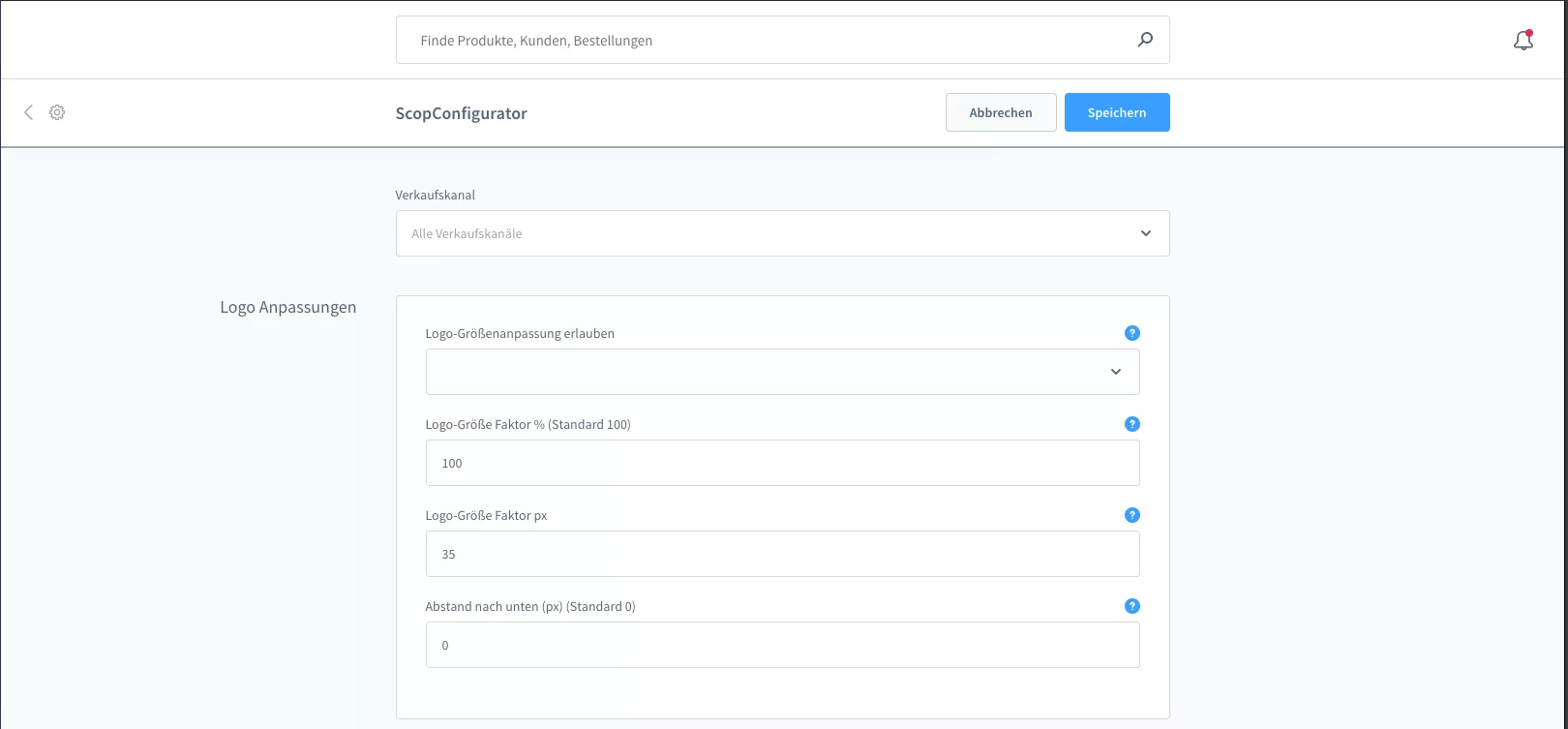Click the Logo-Größe Faktor % input field
The image size is (1568, 729).
tap(782, 463)
